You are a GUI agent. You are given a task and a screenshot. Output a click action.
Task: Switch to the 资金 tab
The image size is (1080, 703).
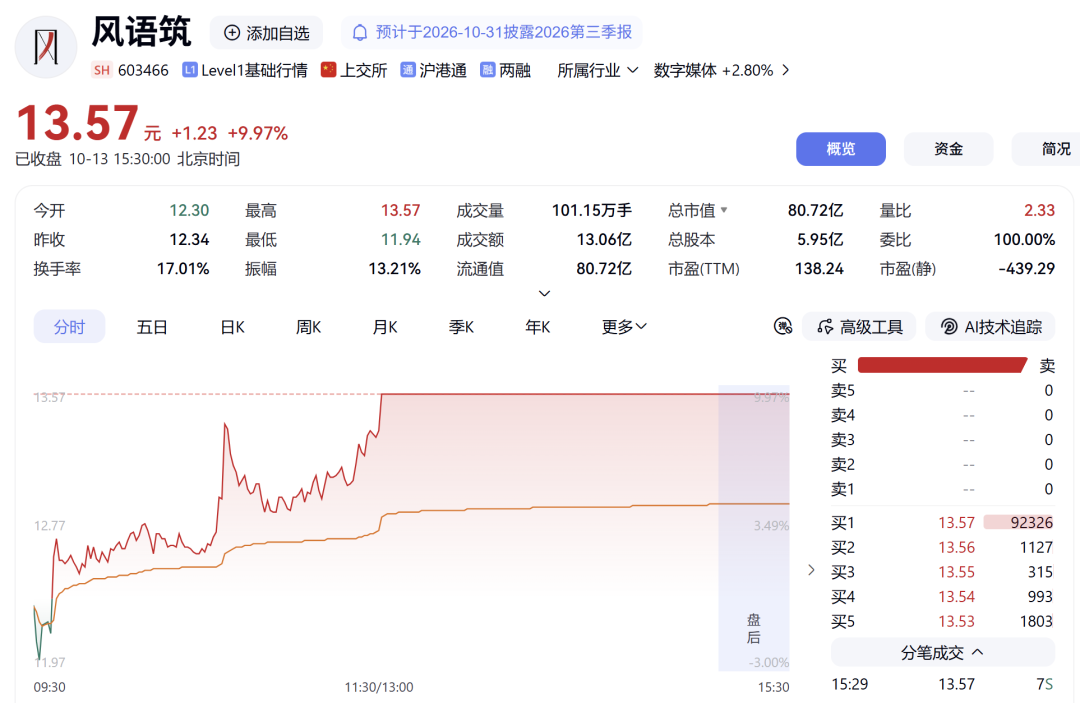(x=948, y=149)
